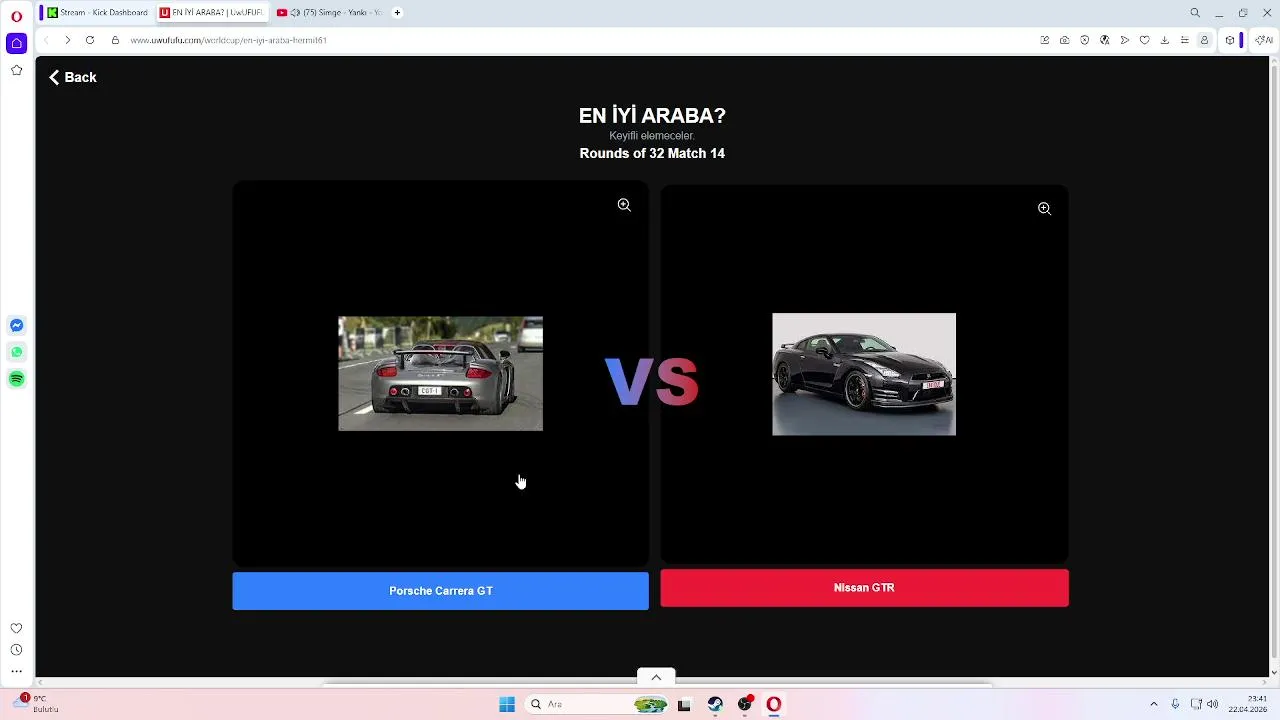Open the extensions cube icon

click(1230, 40)
